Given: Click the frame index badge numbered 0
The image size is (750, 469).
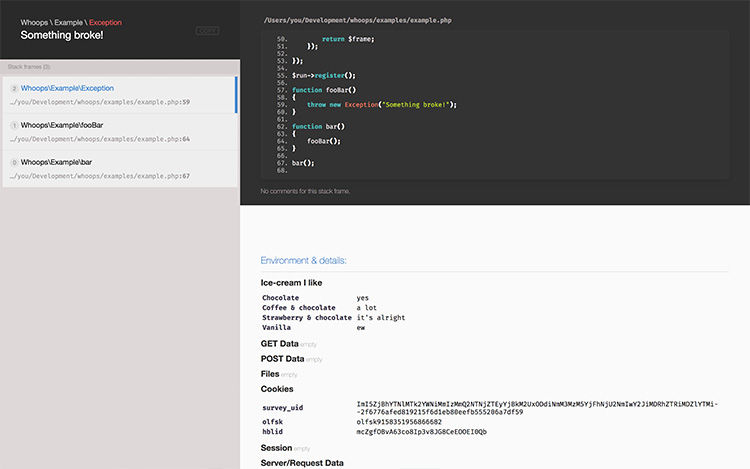Looking at the screenshot, I should pos(14,161).
